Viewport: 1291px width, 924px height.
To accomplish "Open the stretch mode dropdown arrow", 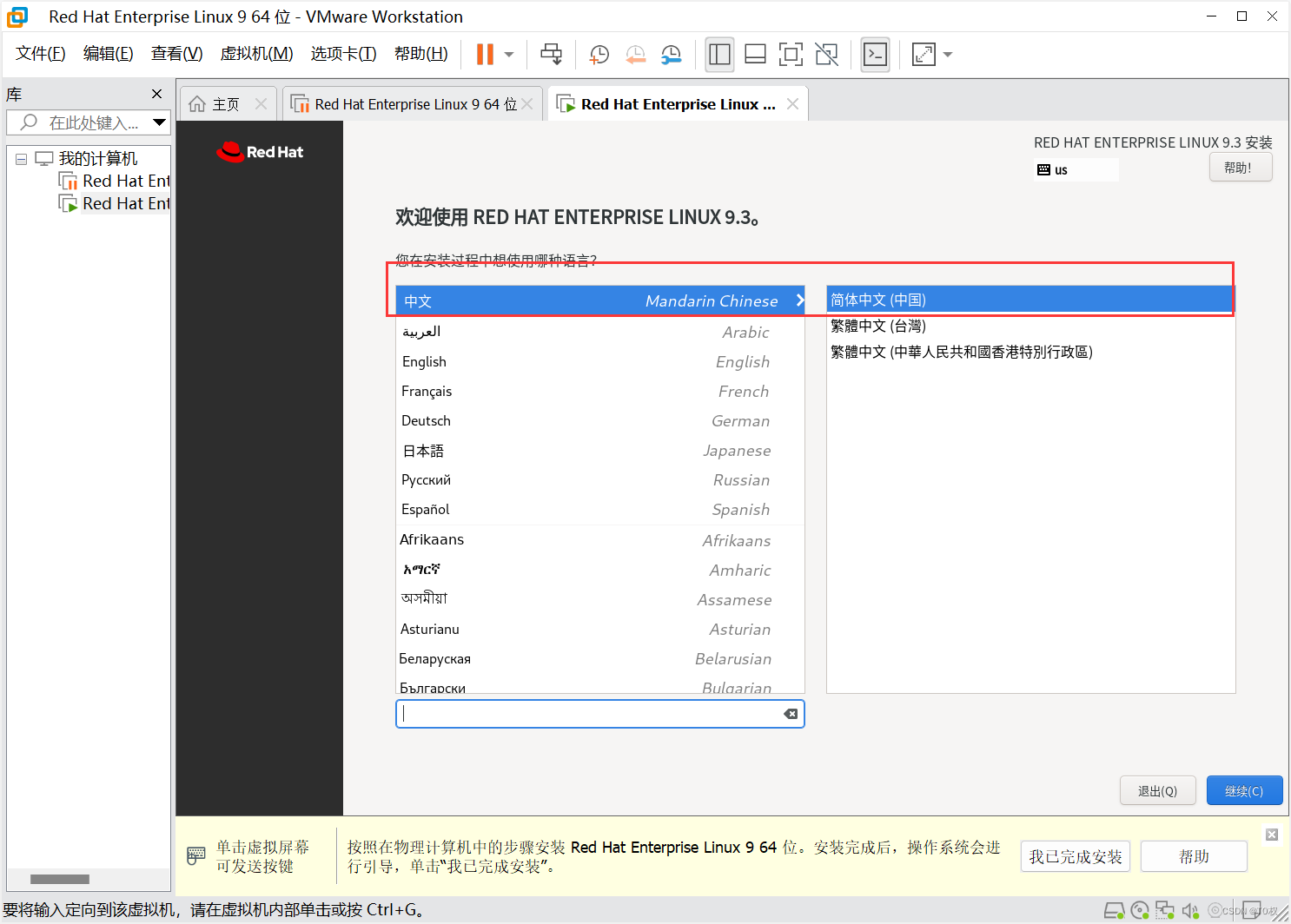I will pos(947,54).
